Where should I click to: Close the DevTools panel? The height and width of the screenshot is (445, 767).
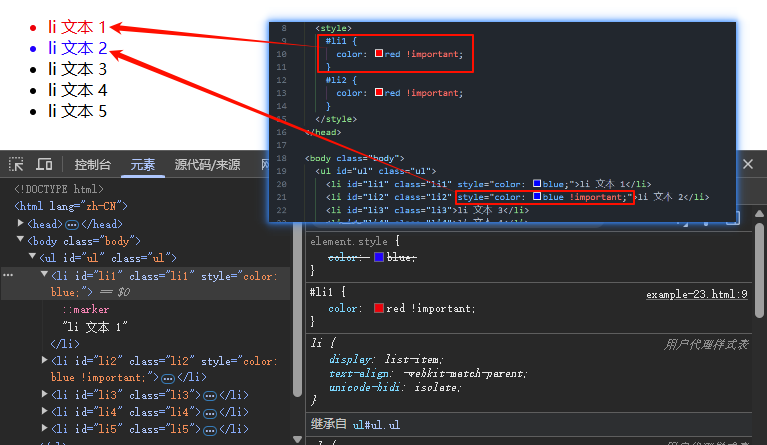tap(748, 164)
